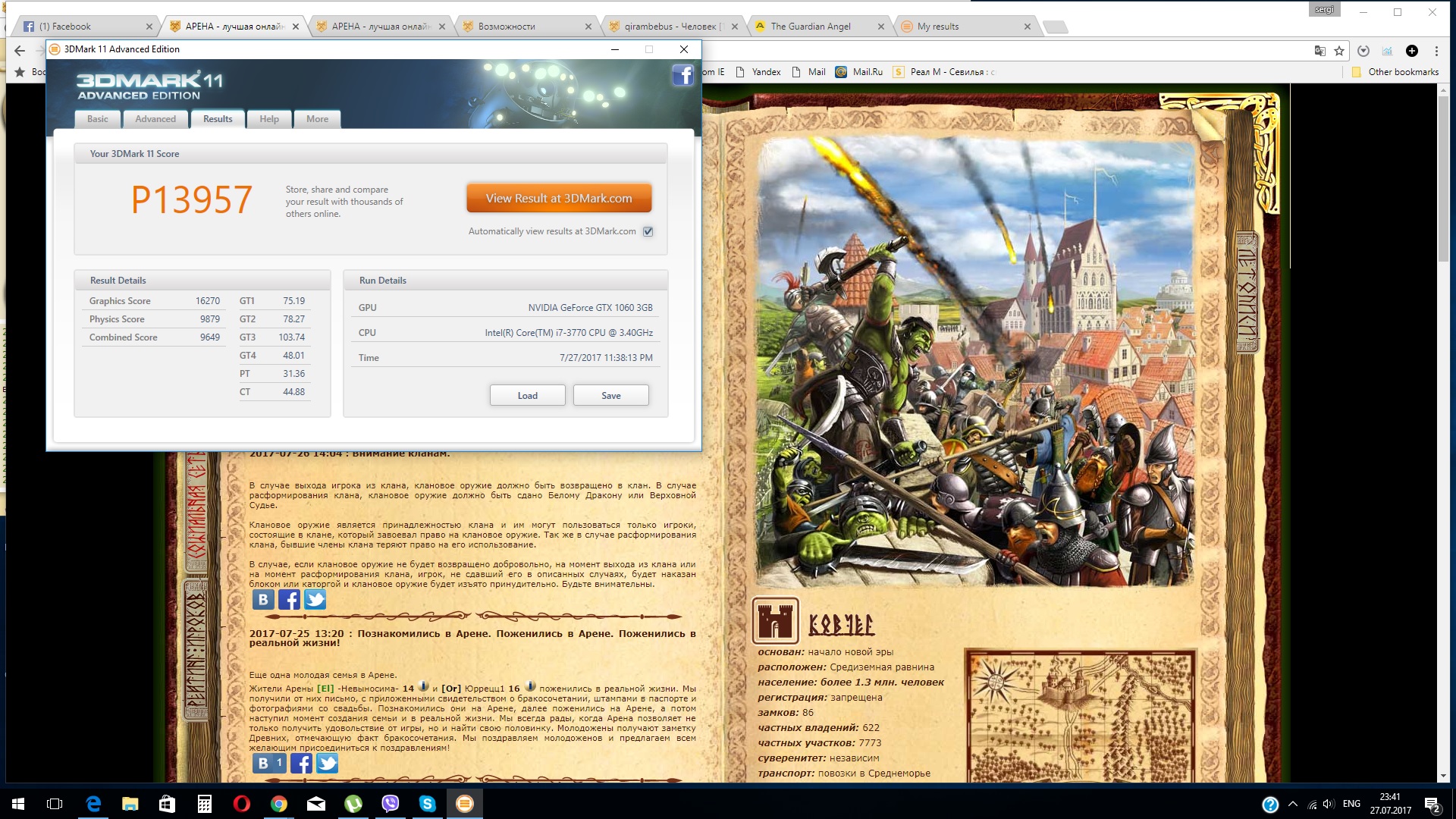This screenshot has width=1456, height=819.
Task: Open Viber from the taskbar
Action: (x=391, y=804)
